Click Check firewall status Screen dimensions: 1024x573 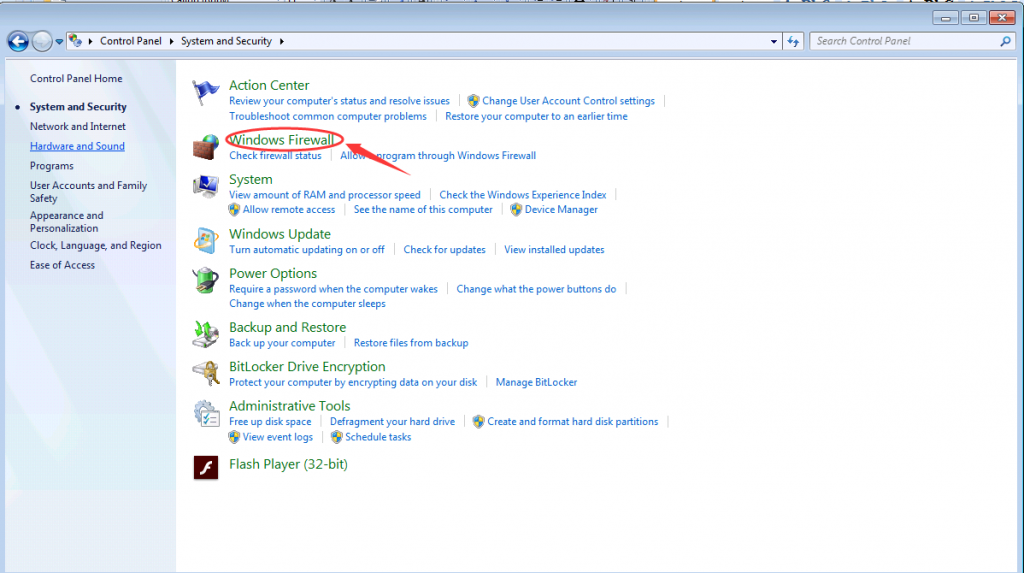click(275, 156)
